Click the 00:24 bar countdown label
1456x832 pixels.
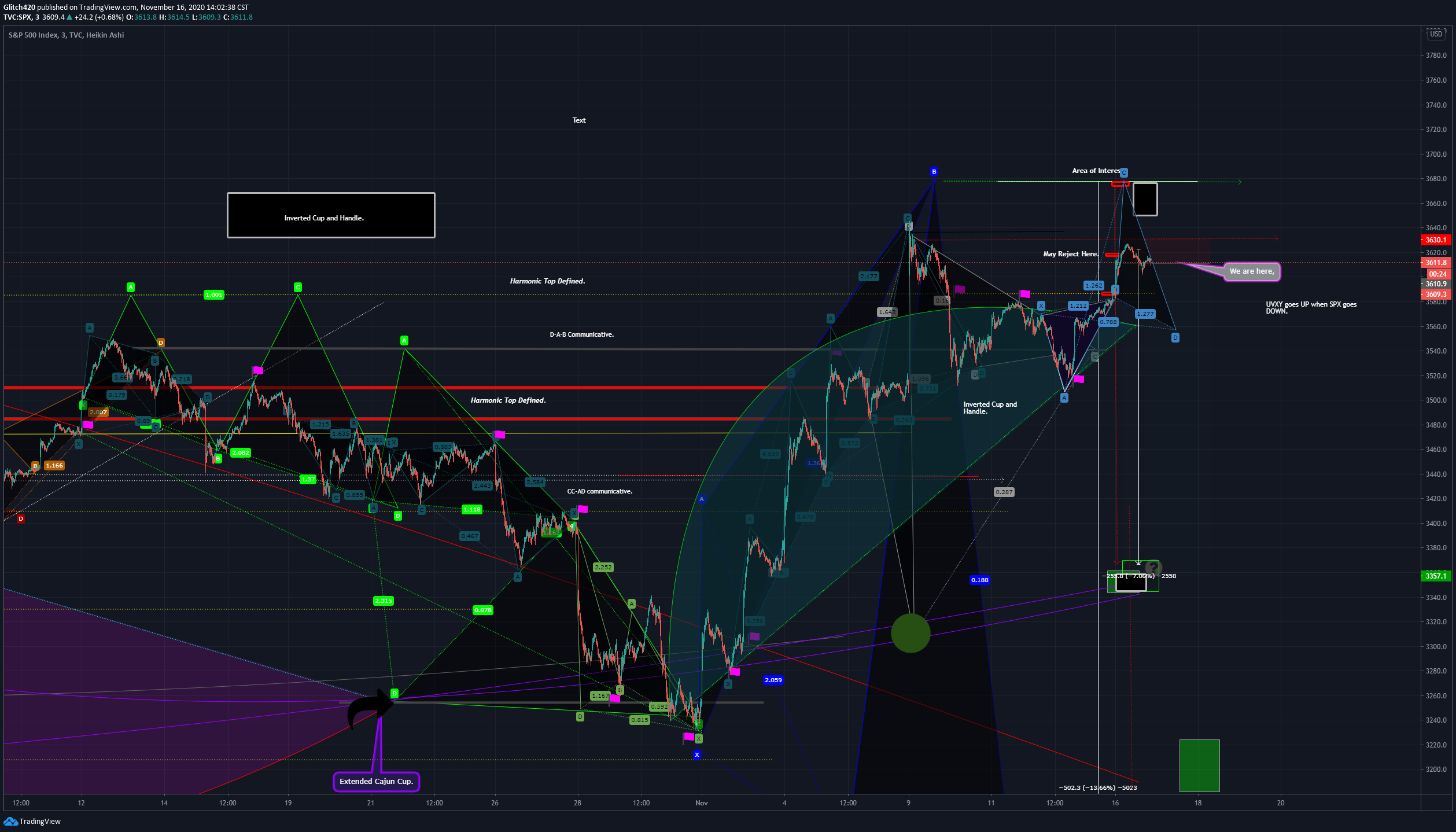coord(1438,274)
